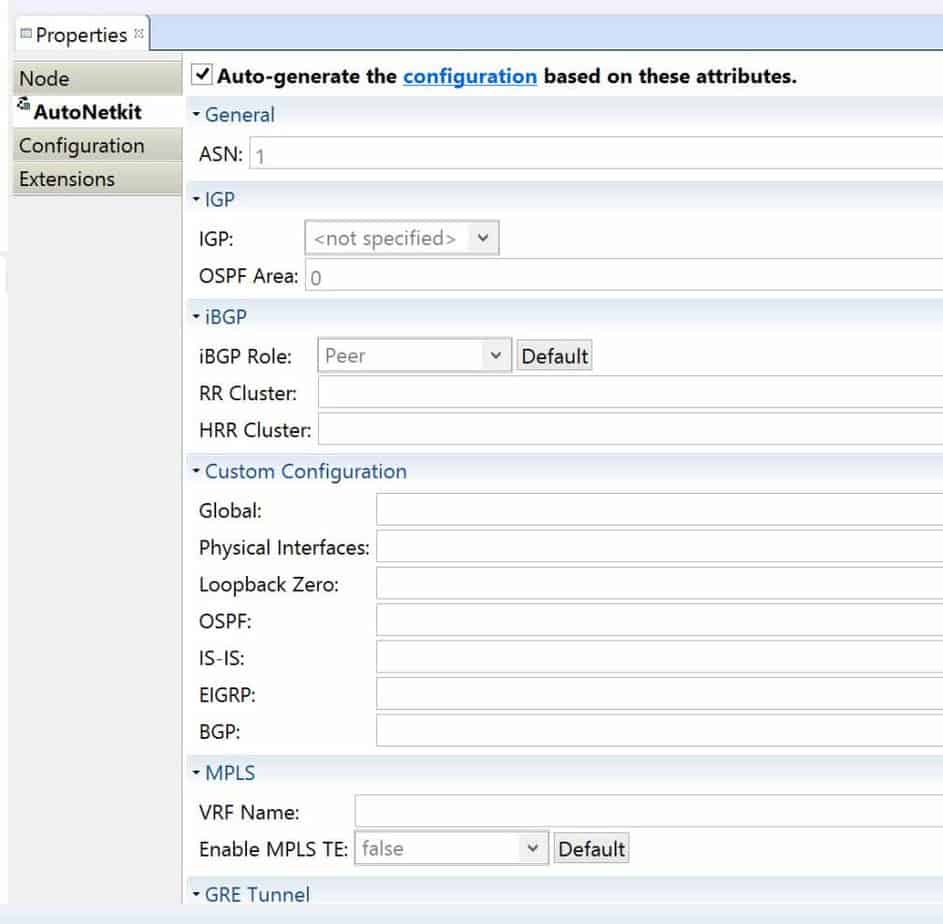943x924 pixels.
Task: Collapse the IGP section
Action: 196,199
